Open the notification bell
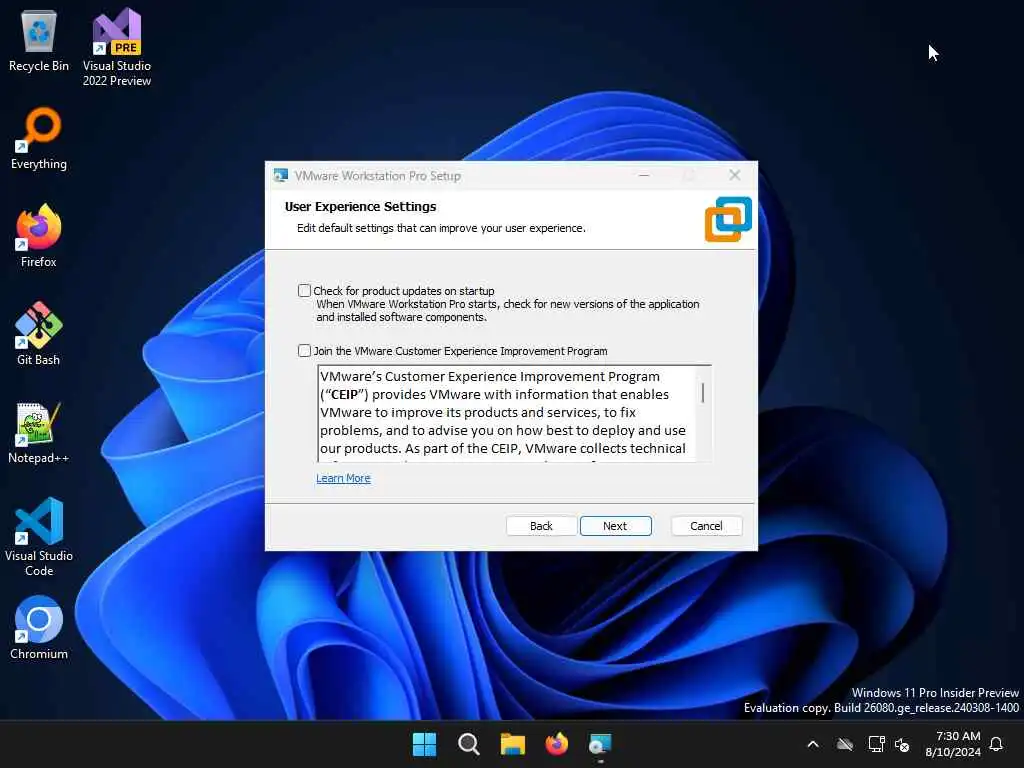This screenshot has height=768, width=1024. tap(996, 744)
